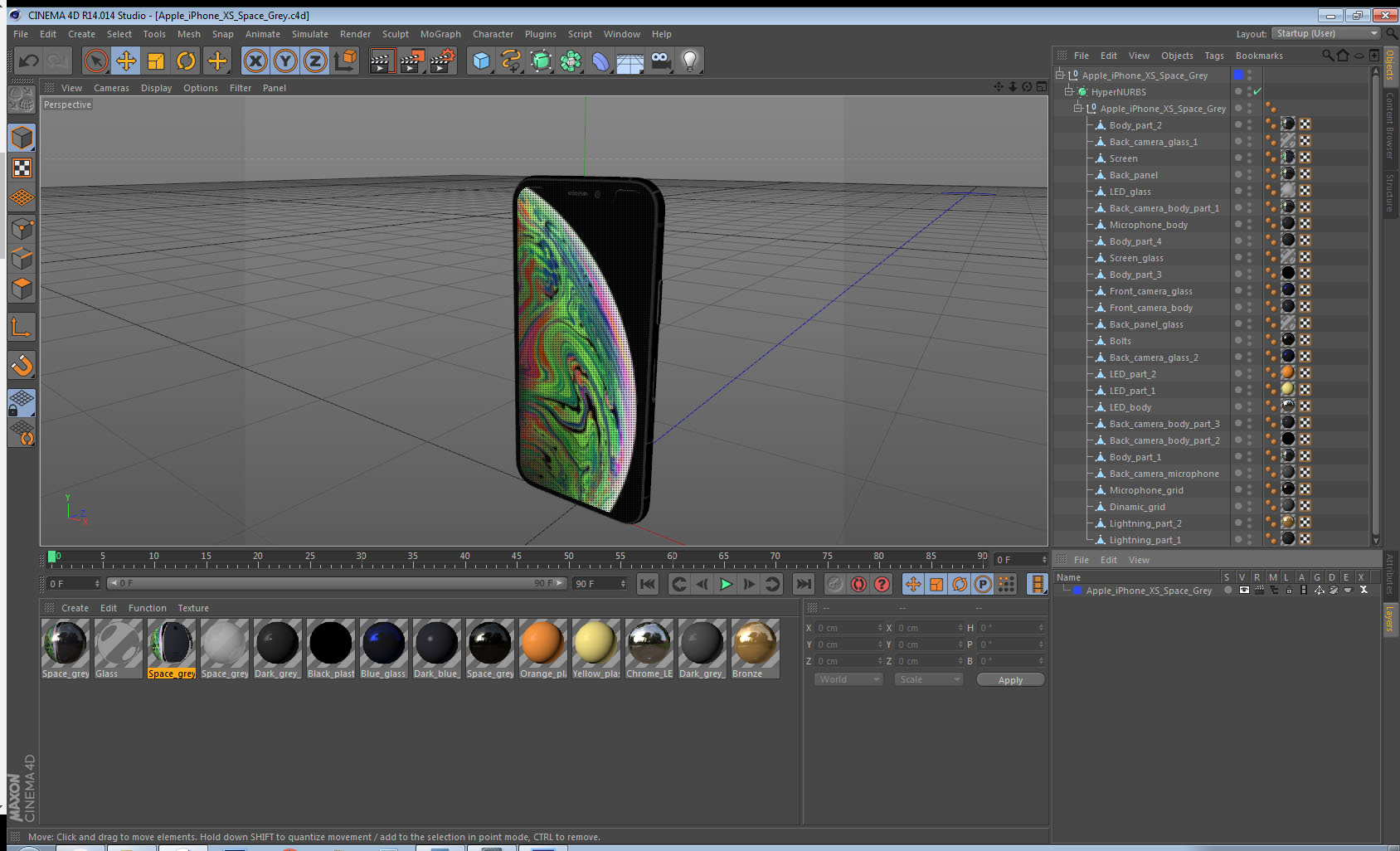Select the Yellow_plastic material swatch
The image size is (1400, 851).
click(x=596, y=649)
